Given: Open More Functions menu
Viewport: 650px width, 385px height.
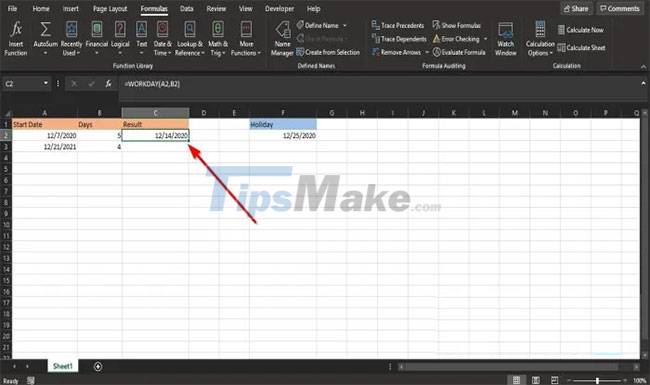Looking at the screenshot, I should [246, 39].
